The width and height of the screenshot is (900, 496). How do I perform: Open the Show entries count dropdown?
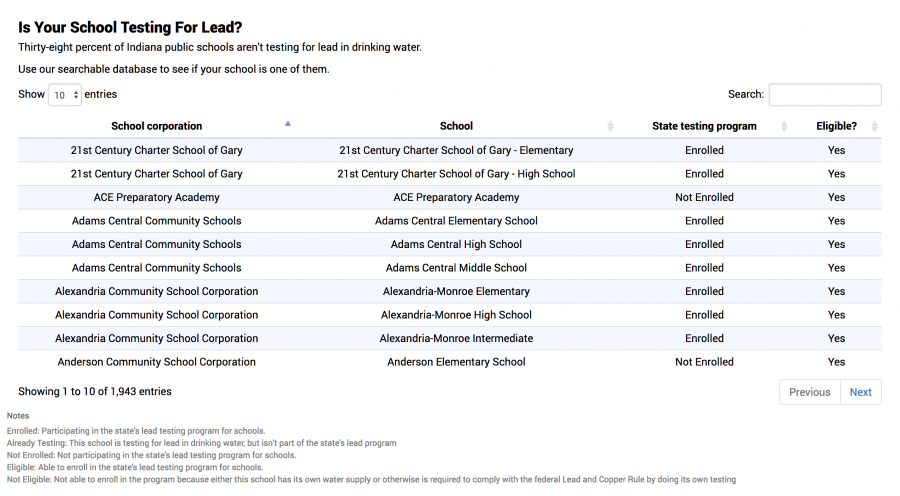coord(65,95)
